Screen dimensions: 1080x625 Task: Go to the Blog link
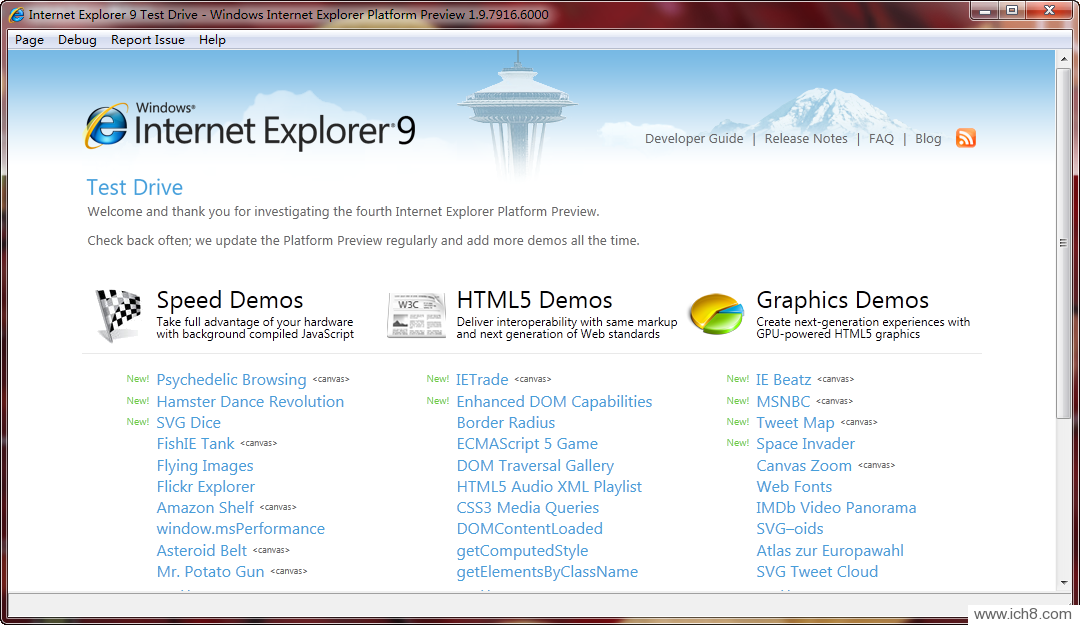coord(928,139)
